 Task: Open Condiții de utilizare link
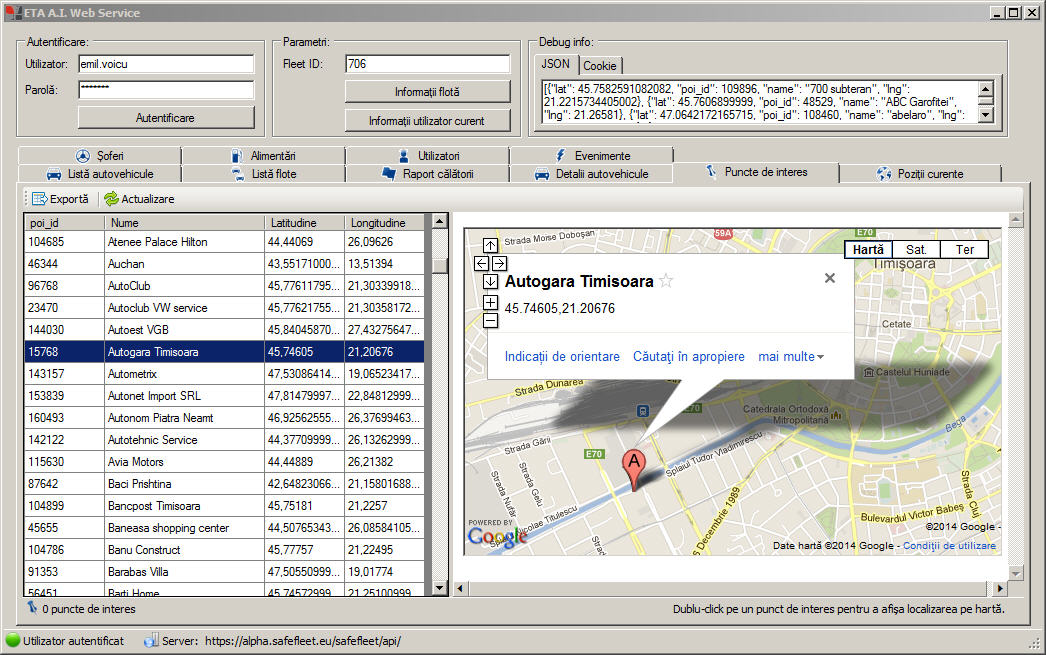(949, 545)
